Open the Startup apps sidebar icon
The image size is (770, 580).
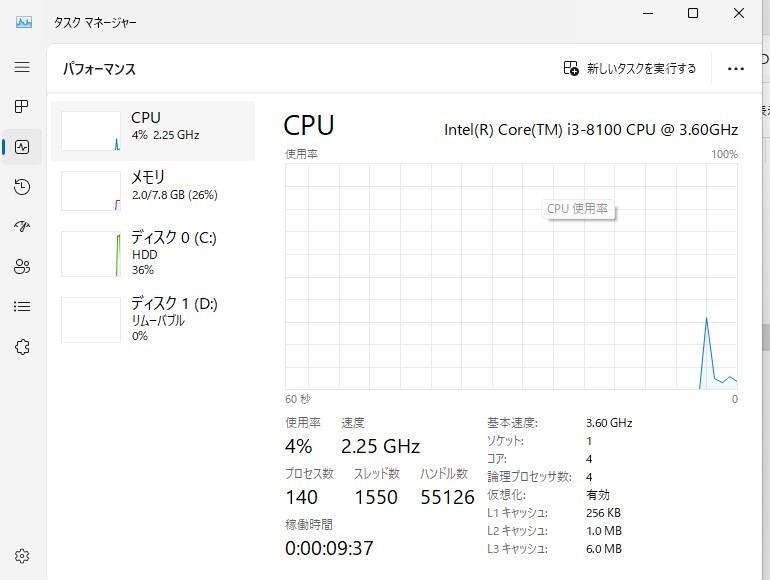(22, 227)
